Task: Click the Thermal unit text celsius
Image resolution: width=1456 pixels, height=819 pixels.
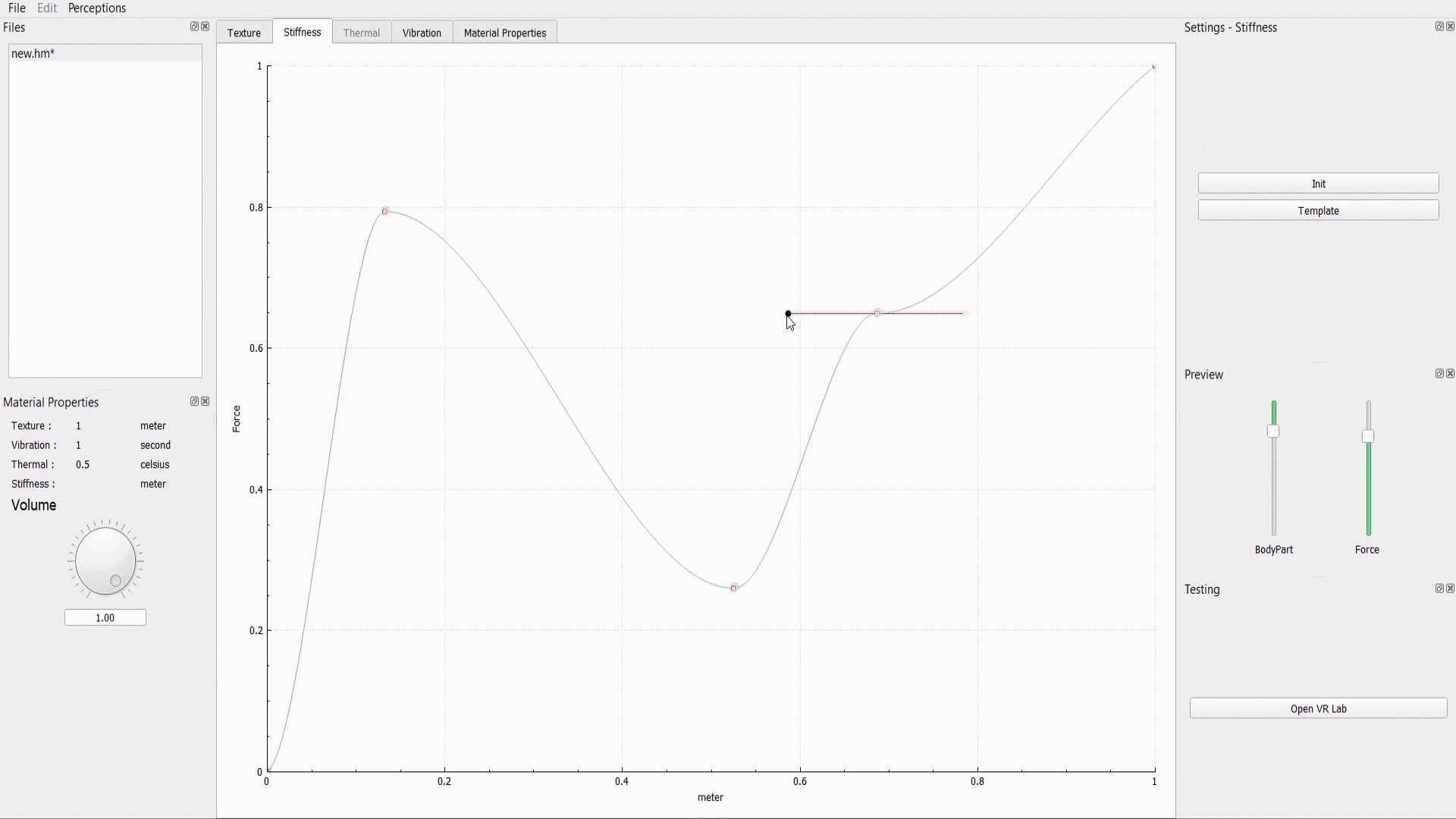Action: pos(155,465)
